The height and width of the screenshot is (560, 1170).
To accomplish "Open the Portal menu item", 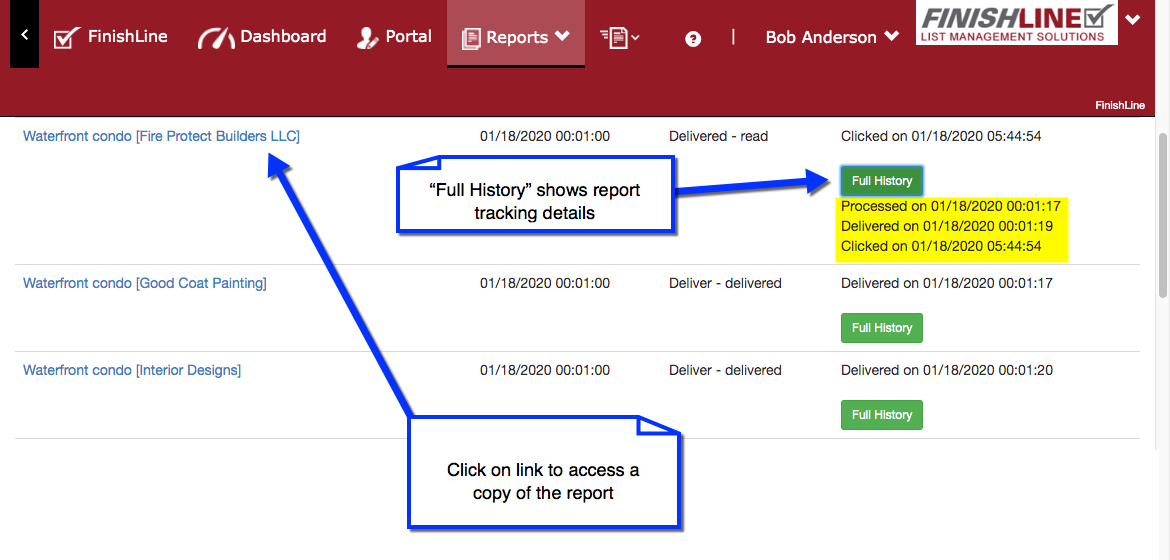I will [x=408, y=36].
